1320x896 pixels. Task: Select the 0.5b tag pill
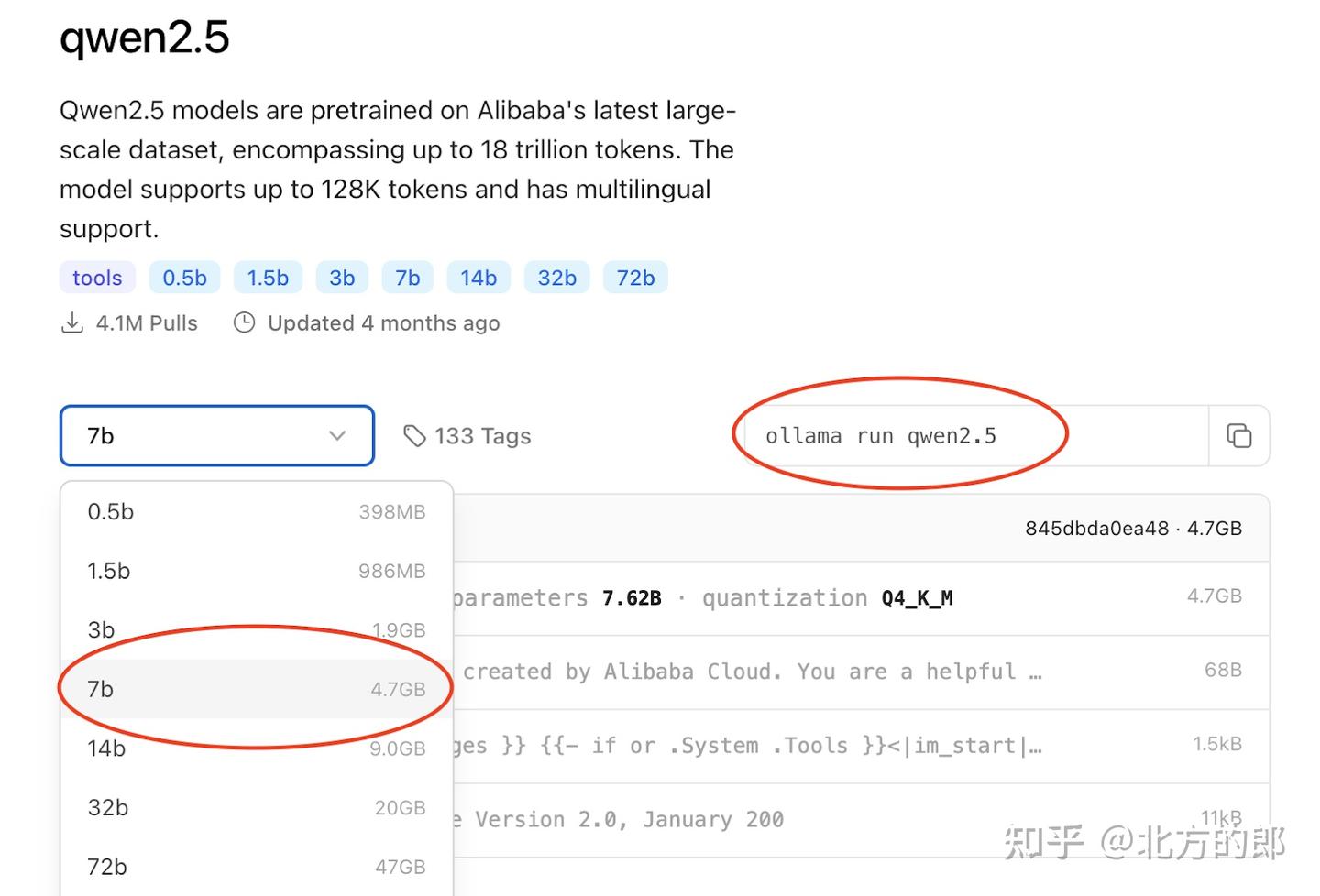click(184, 277)
